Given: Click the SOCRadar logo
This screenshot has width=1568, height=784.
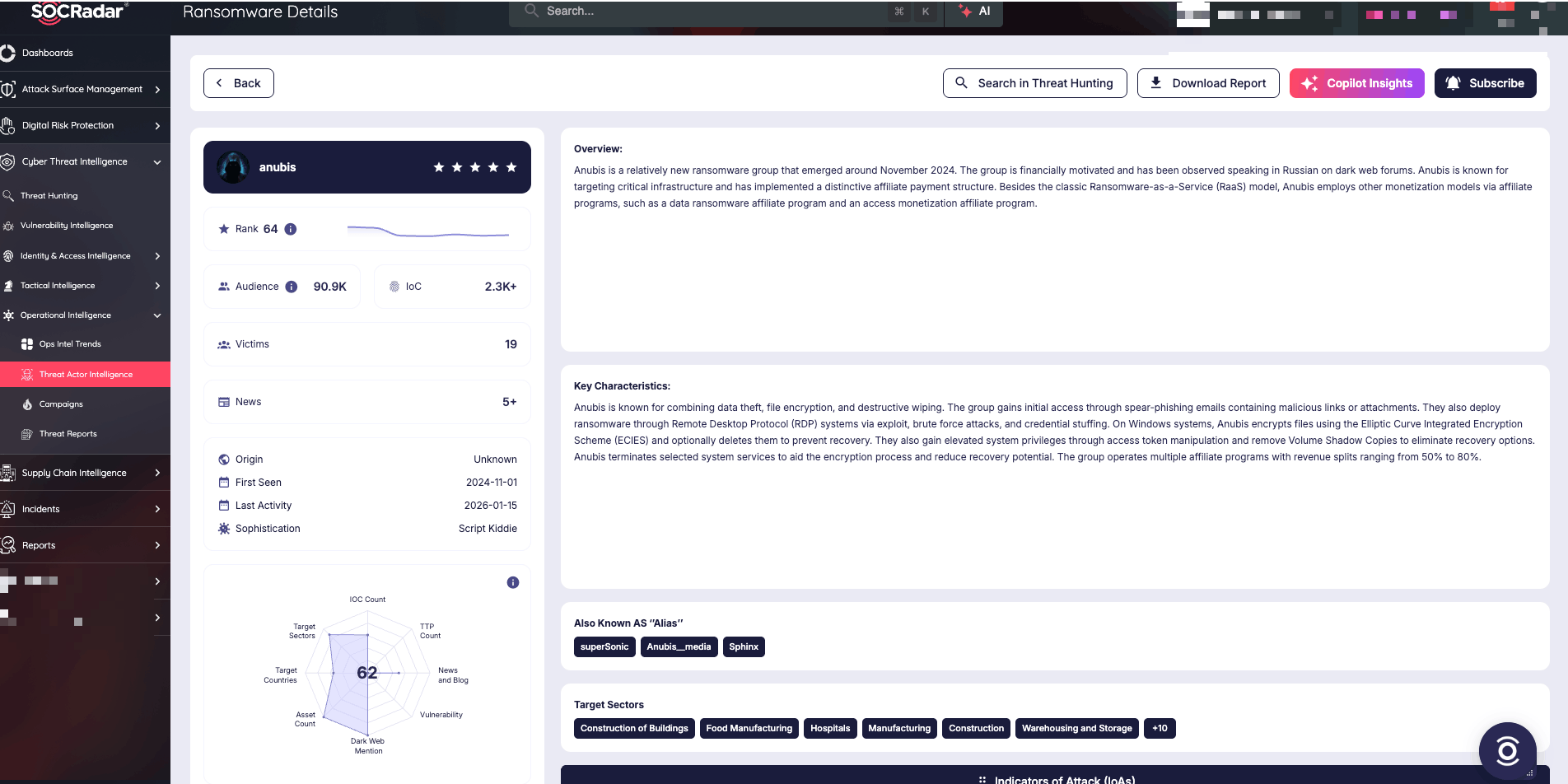Looking at the screenshot, I should coord(79,11).
